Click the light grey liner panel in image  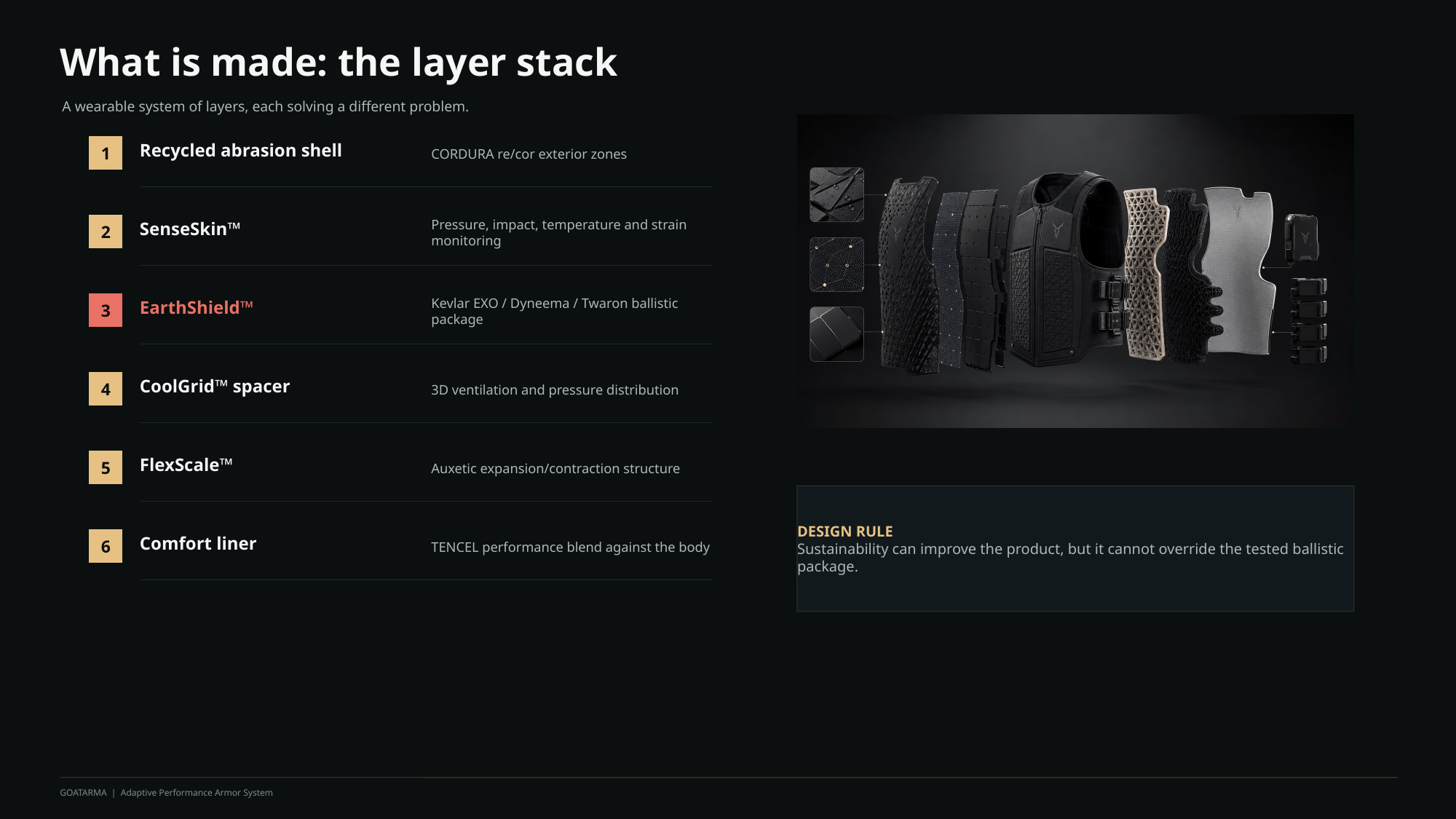pos(1241,271)
